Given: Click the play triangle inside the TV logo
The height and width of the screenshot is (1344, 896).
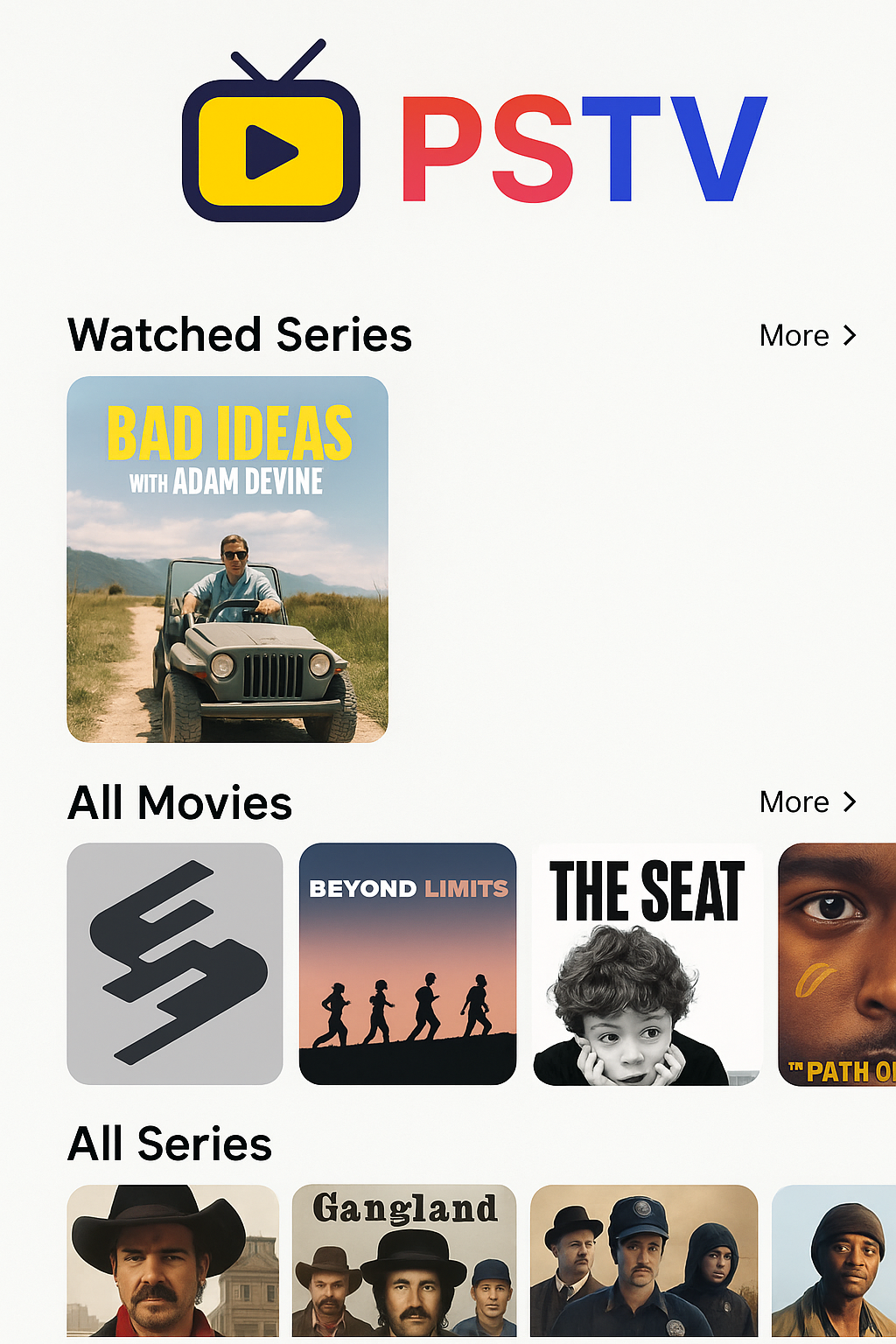Looking at the screenshot, I should pyautogui.click(x=270, y=151).
